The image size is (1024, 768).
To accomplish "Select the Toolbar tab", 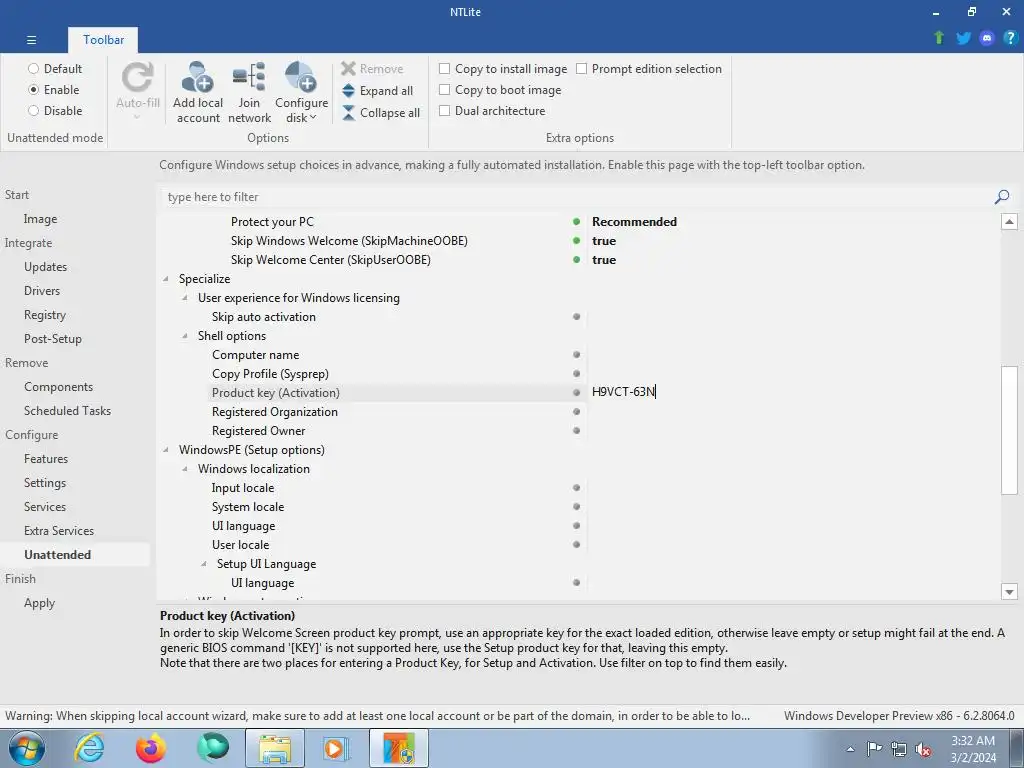I will click(103, 40).
